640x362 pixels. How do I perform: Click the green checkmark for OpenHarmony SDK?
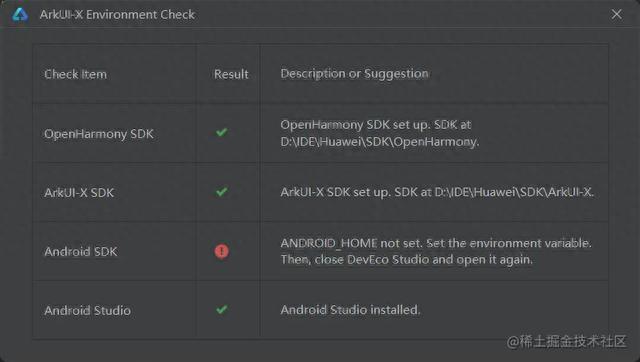(x=222, y=132)
